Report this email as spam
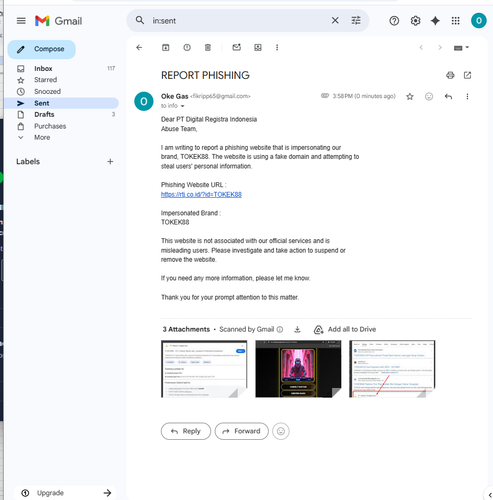The image size is (493, 500). pos(187,48)
